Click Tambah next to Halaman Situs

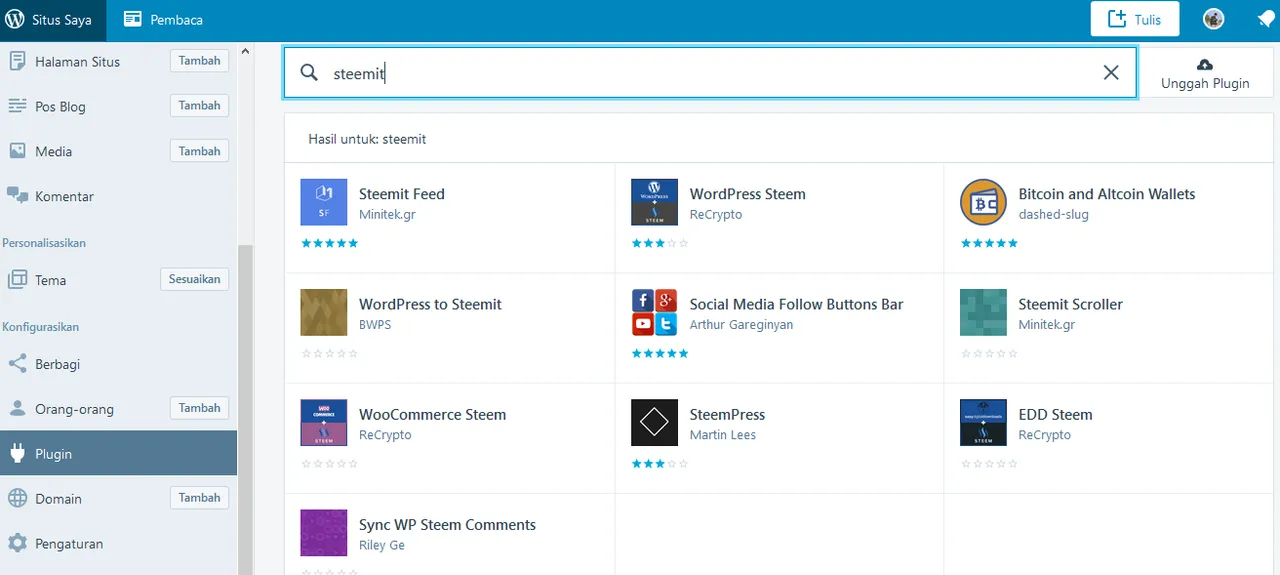click(199, 61)
